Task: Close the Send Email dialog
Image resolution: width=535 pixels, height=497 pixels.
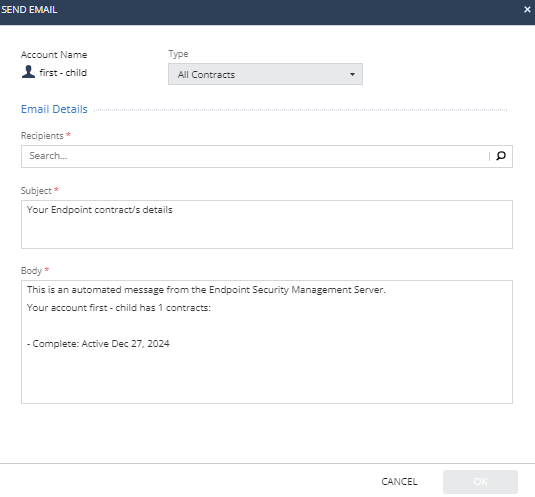Action: pyautogui.click(x=527, y=10)
